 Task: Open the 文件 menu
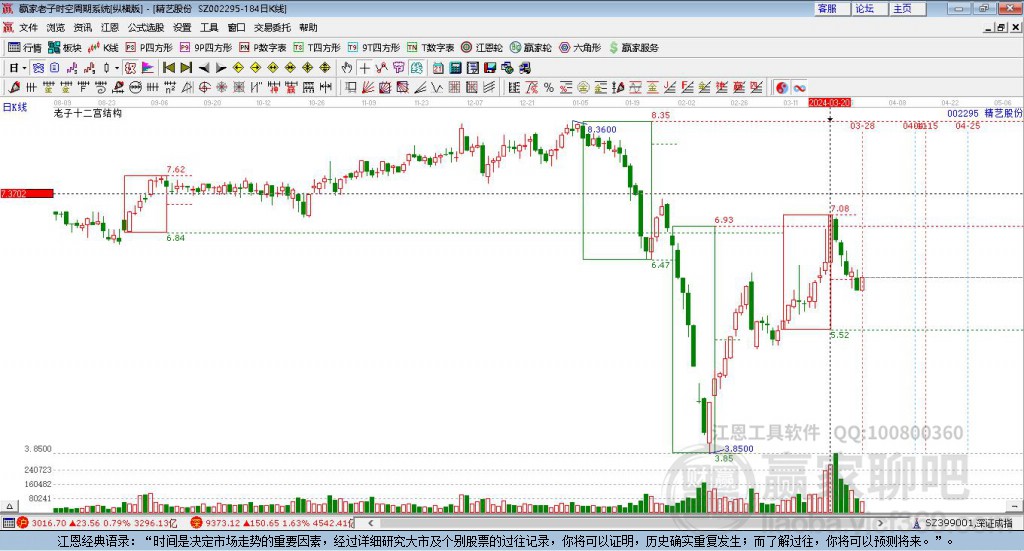pyautogui.click(x=28, y=27)
